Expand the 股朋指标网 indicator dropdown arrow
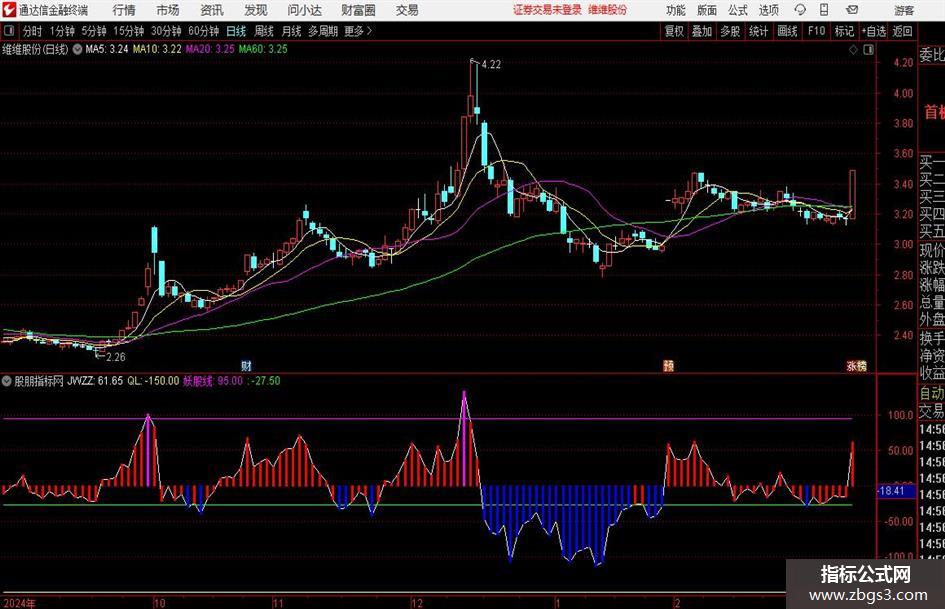Screen dimensions: 945x609 coord(7,381)
